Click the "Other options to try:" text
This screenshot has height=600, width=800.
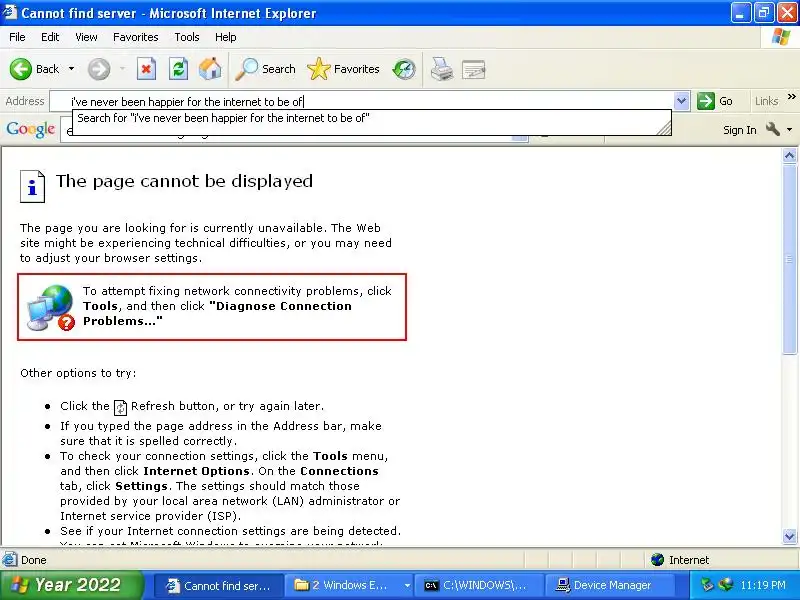pyautogui.click(x=78, y=373)
